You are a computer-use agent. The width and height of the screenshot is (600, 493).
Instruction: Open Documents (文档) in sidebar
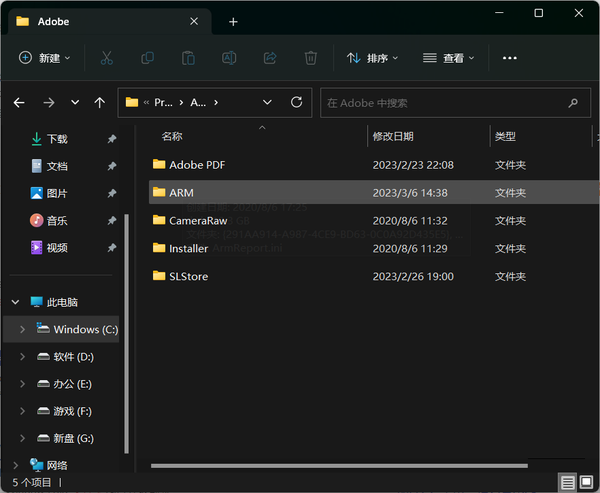57,166
